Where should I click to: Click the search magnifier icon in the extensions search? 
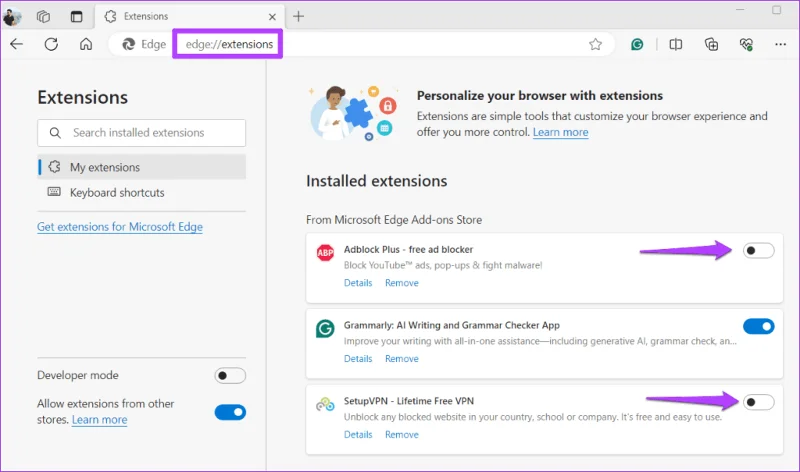click(55, 133)
